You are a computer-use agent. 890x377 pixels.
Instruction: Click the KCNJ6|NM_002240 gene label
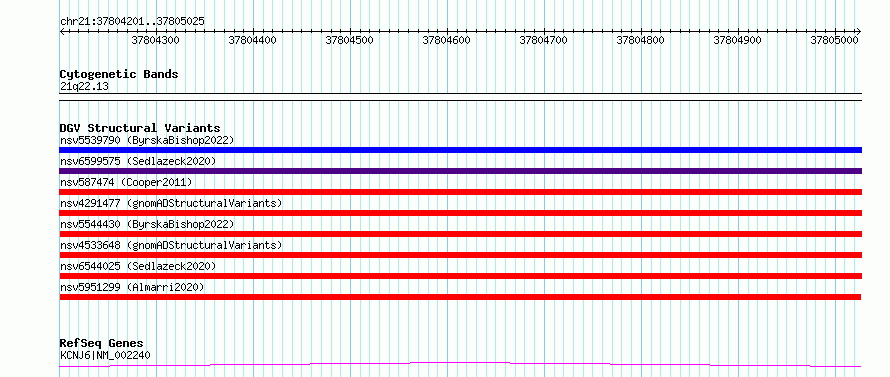pos(105,355)
